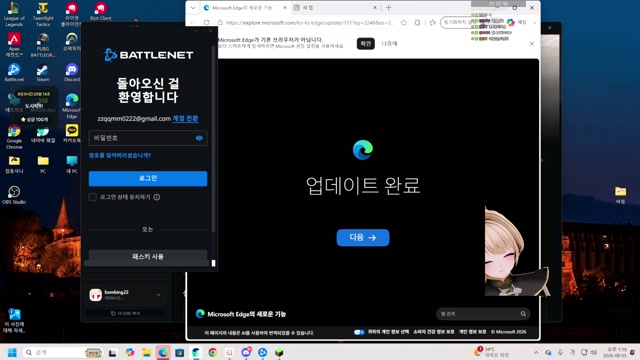The height and width of the screenshot is (360, 640).
Task: Open Google Chrome desktop icon
Action: (x=14, y=137)
